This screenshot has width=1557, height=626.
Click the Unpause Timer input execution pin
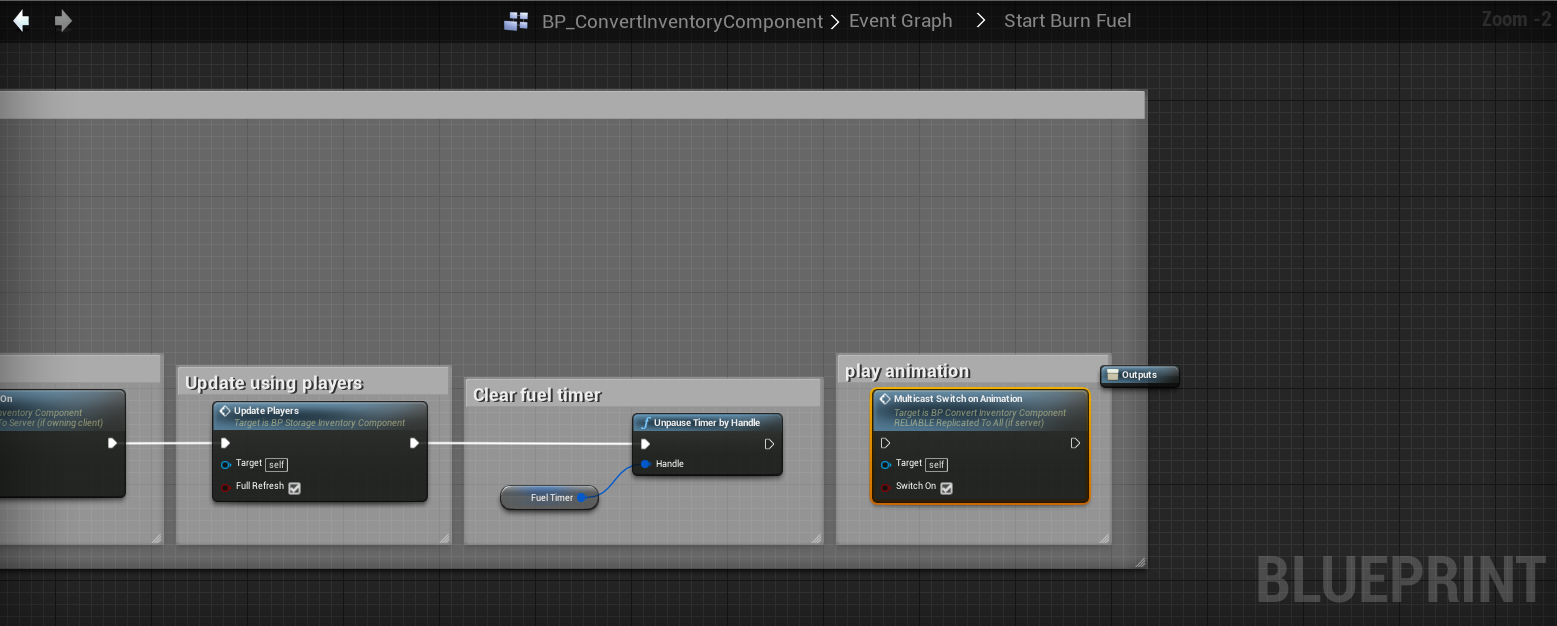pos(646,444)
